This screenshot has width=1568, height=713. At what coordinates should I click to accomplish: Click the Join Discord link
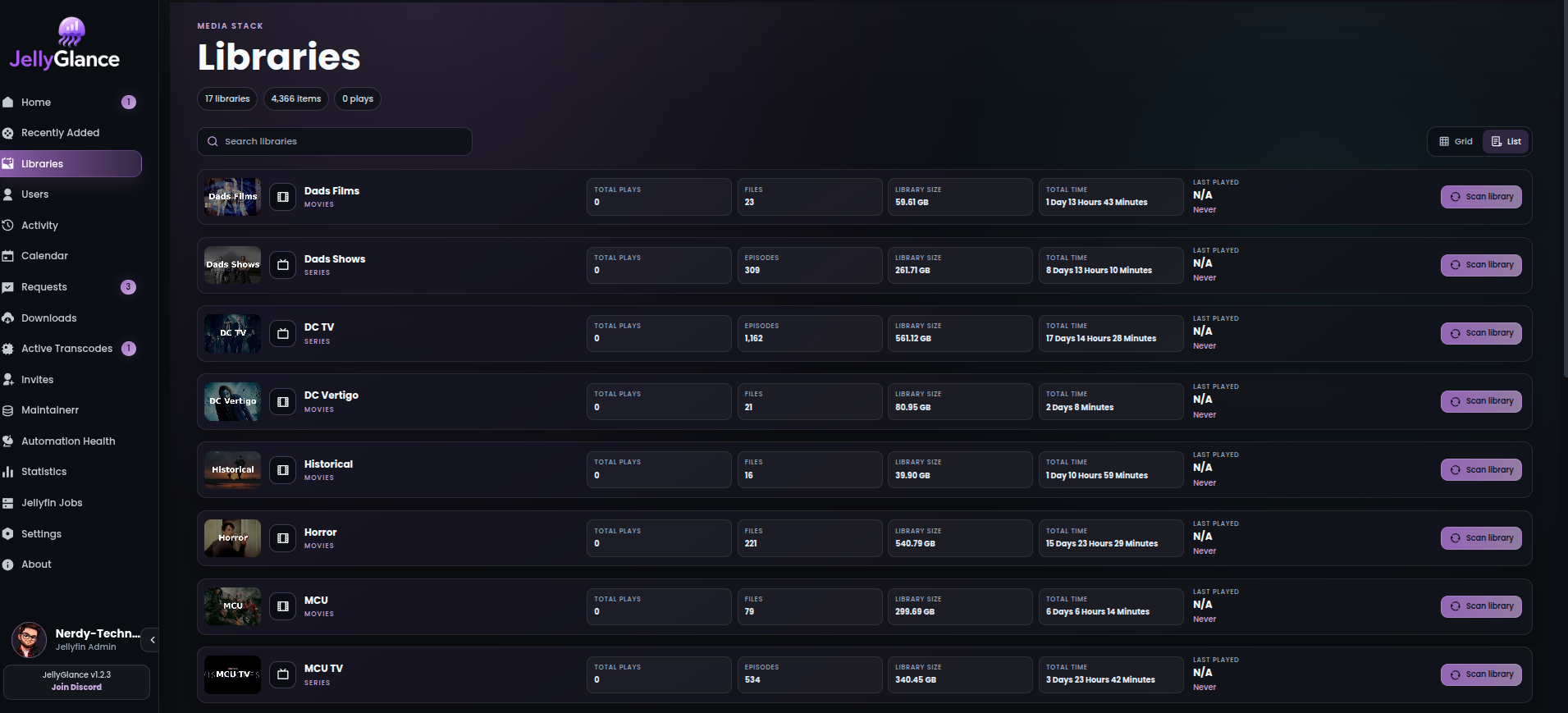[x=76, y=688]
